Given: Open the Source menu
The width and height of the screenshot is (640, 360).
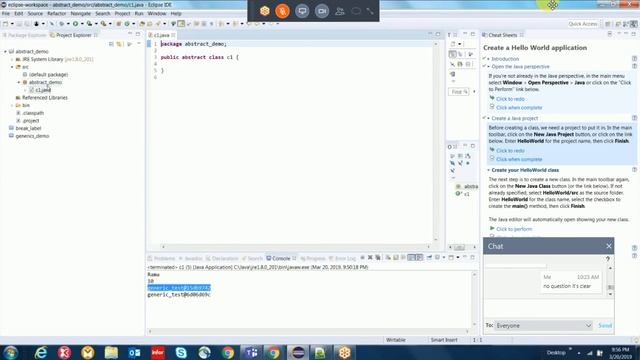Looking at the screenshot, I should pyautogui.click(x=35, y=13).
